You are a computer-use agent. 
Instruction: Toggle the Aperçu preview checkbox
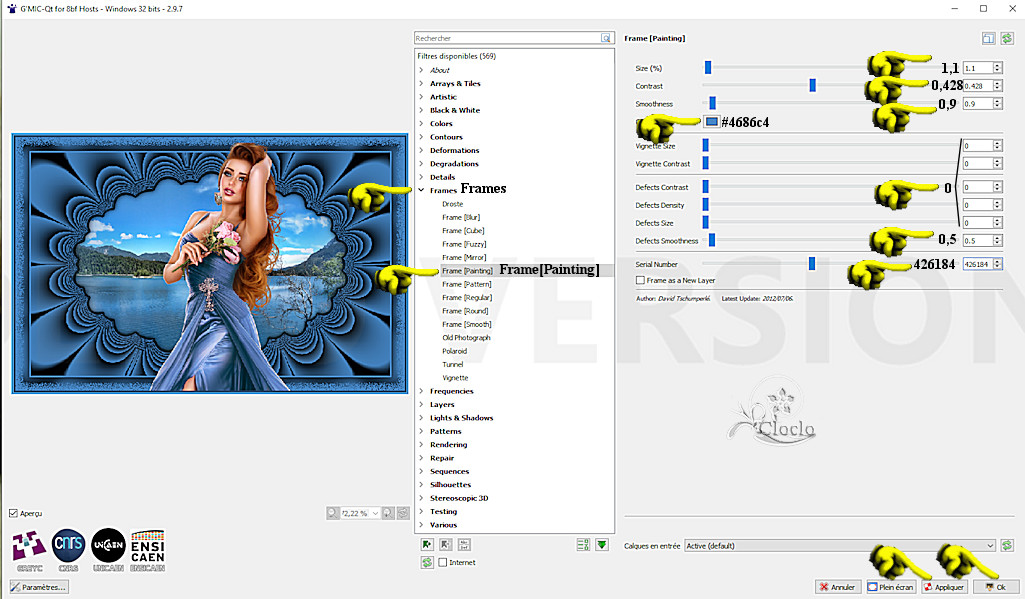point(13,513)
